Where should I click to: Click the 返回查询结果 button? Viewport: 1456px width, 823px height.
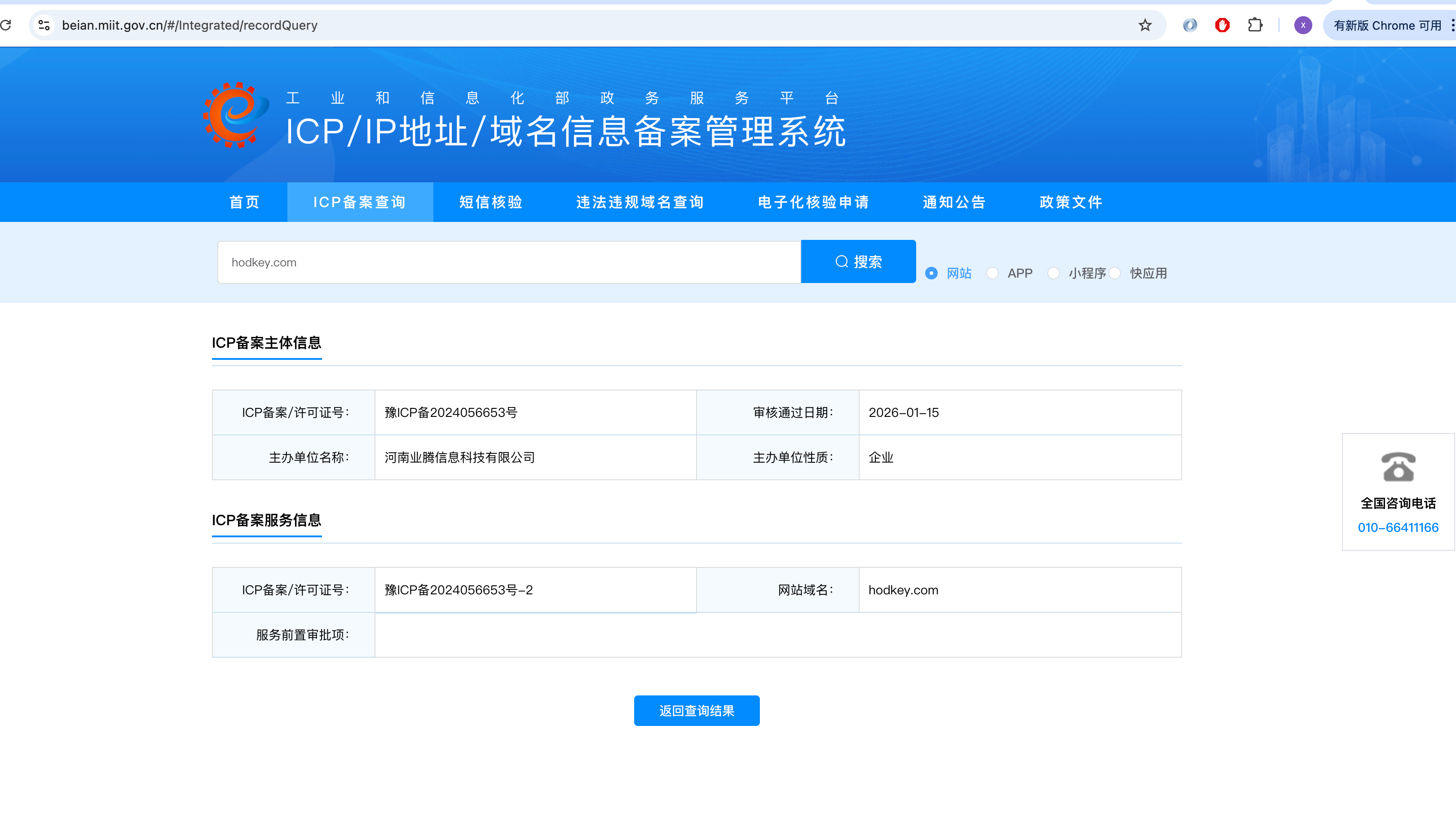[697, 711]
